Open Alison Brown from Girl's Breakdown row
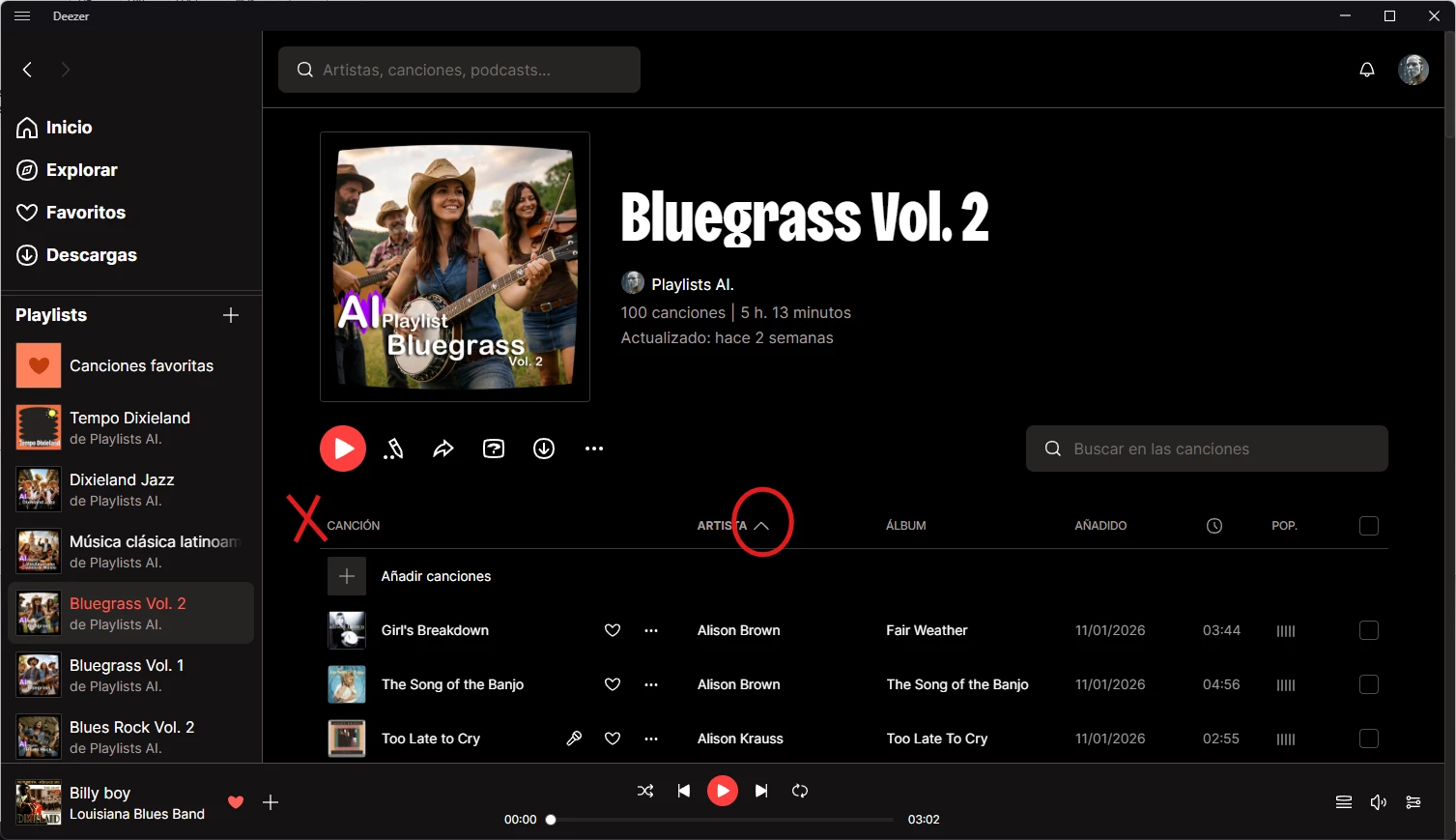Viewport: 1456px width, 840px height. tap(739, 630)
